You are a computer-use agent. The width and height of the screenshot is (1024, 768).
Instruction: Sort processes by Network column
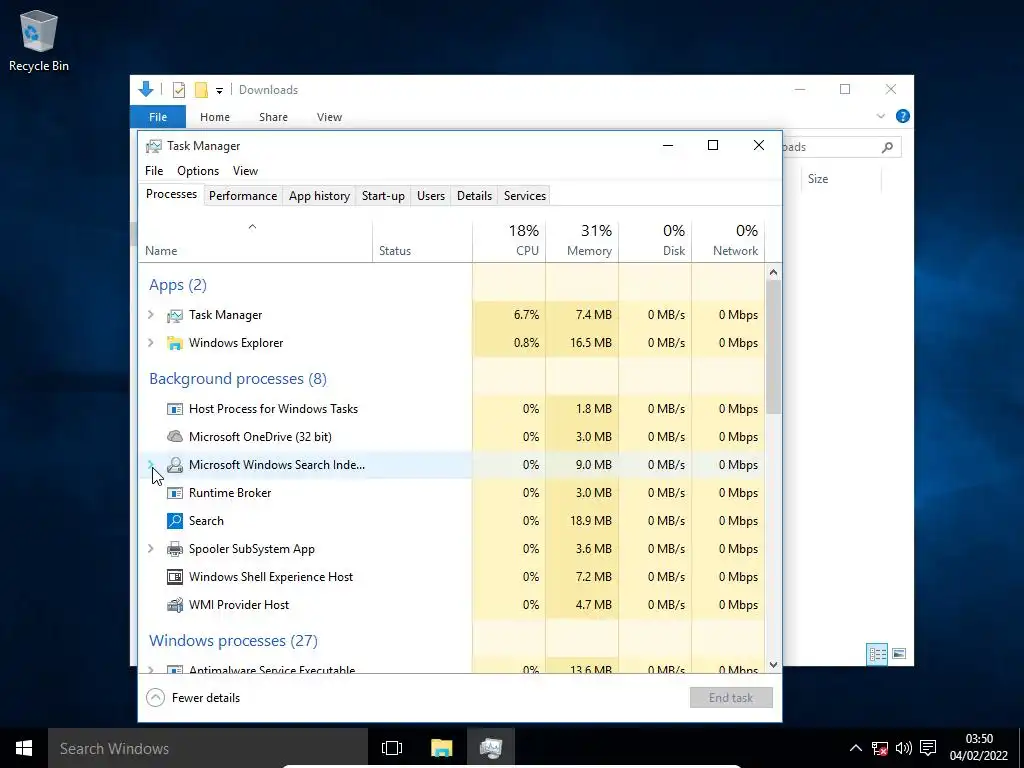pyautogui.click(x=728, y=241)
